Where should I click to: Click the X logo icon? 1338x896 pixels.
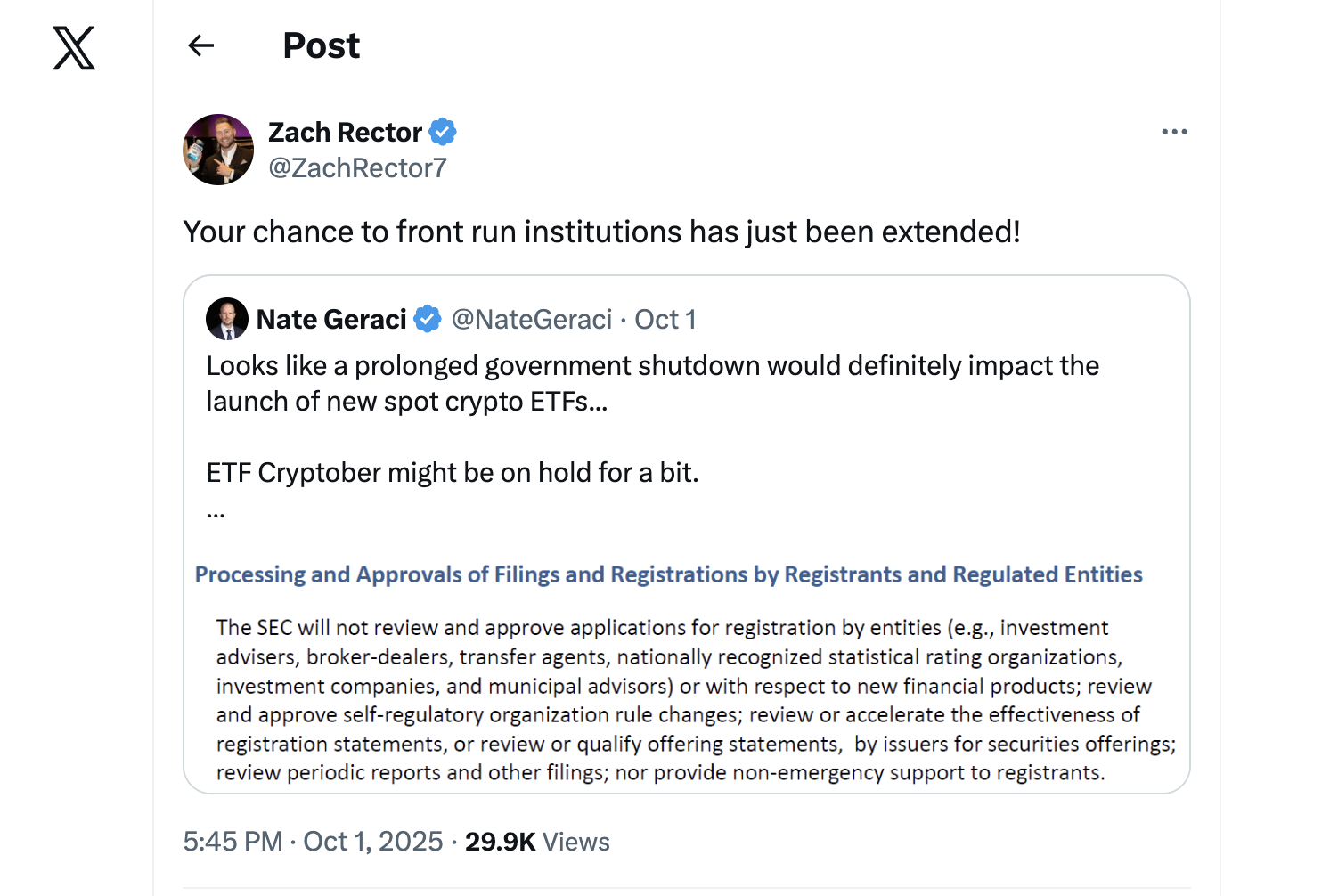74,48
